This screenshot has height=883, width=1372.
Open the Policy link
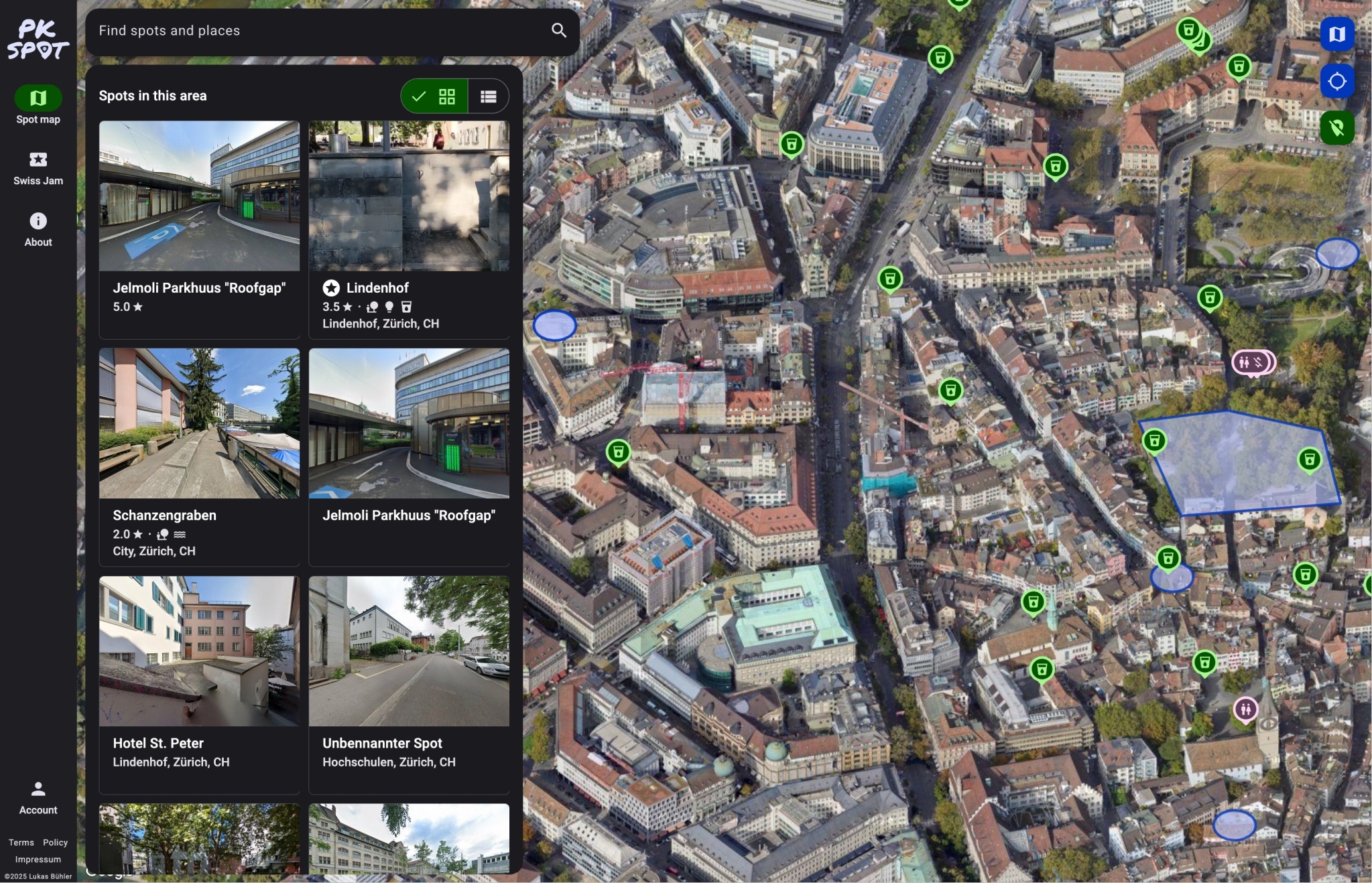(x=56, y=842)
